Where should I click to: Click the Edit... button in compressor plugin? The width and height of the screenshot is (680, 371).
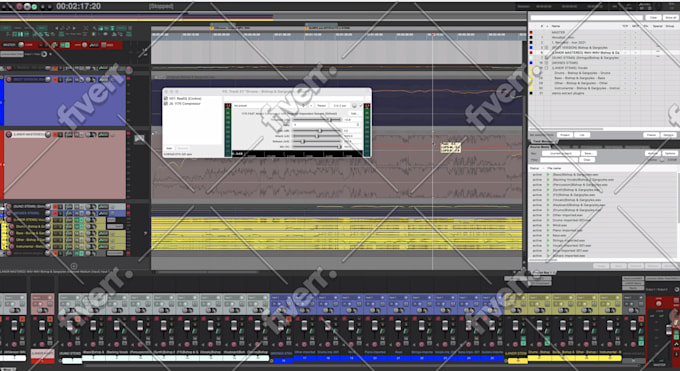point(354,114)
